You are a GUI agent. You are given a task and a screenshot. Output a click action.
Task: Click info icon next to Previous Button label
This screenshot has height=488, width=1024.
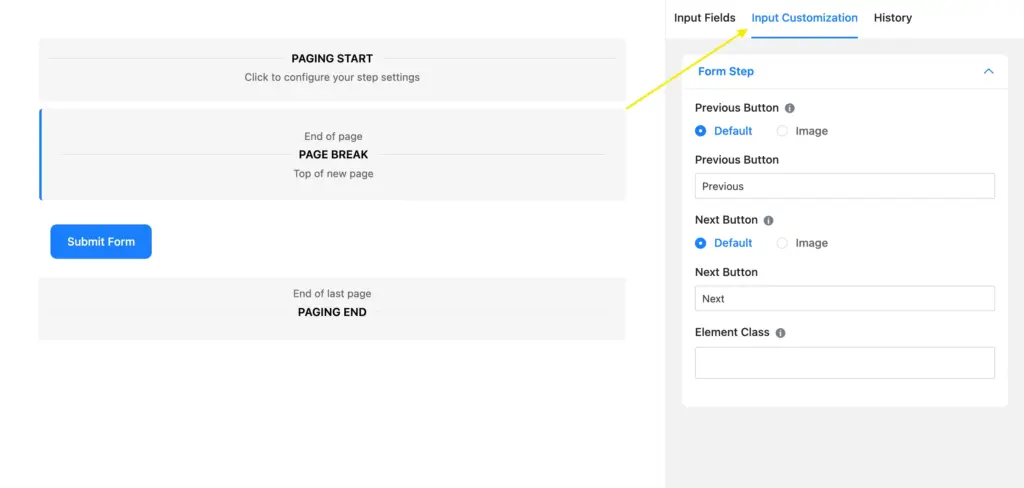(x=790, y=108)
